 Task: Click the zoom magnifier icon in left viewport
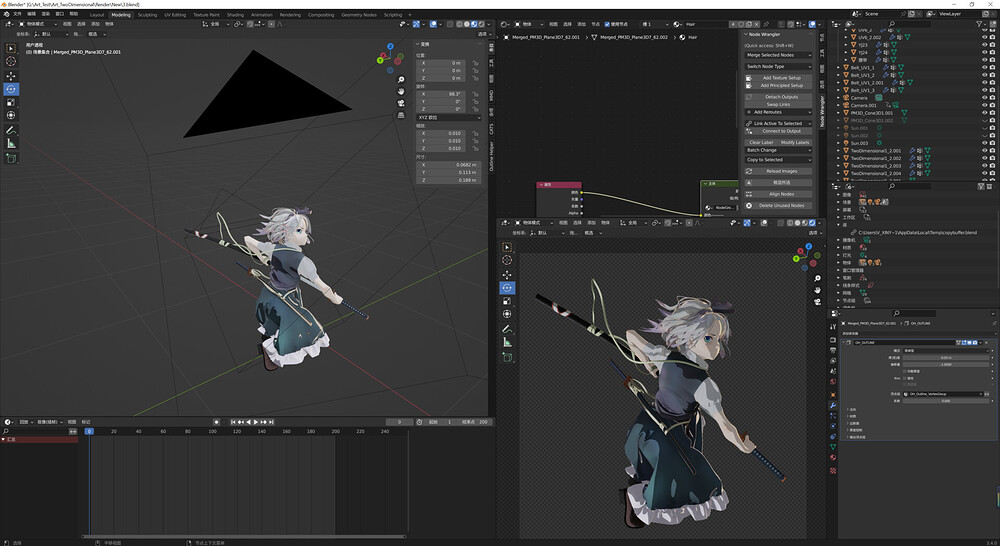click(401, 80)
